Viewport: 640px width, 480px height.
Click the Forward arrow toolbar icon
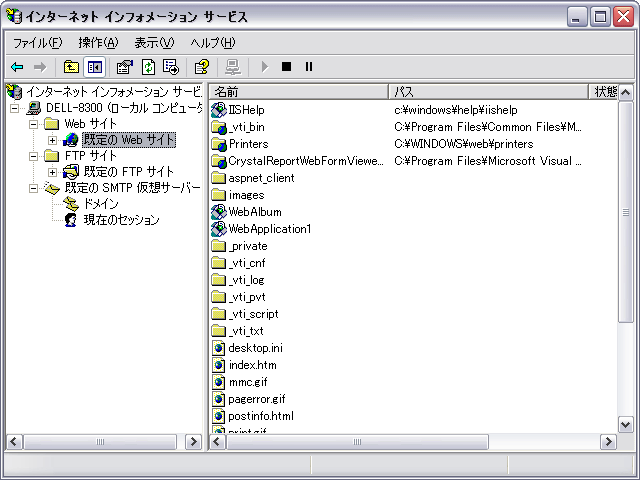click(x=40, y=67)
